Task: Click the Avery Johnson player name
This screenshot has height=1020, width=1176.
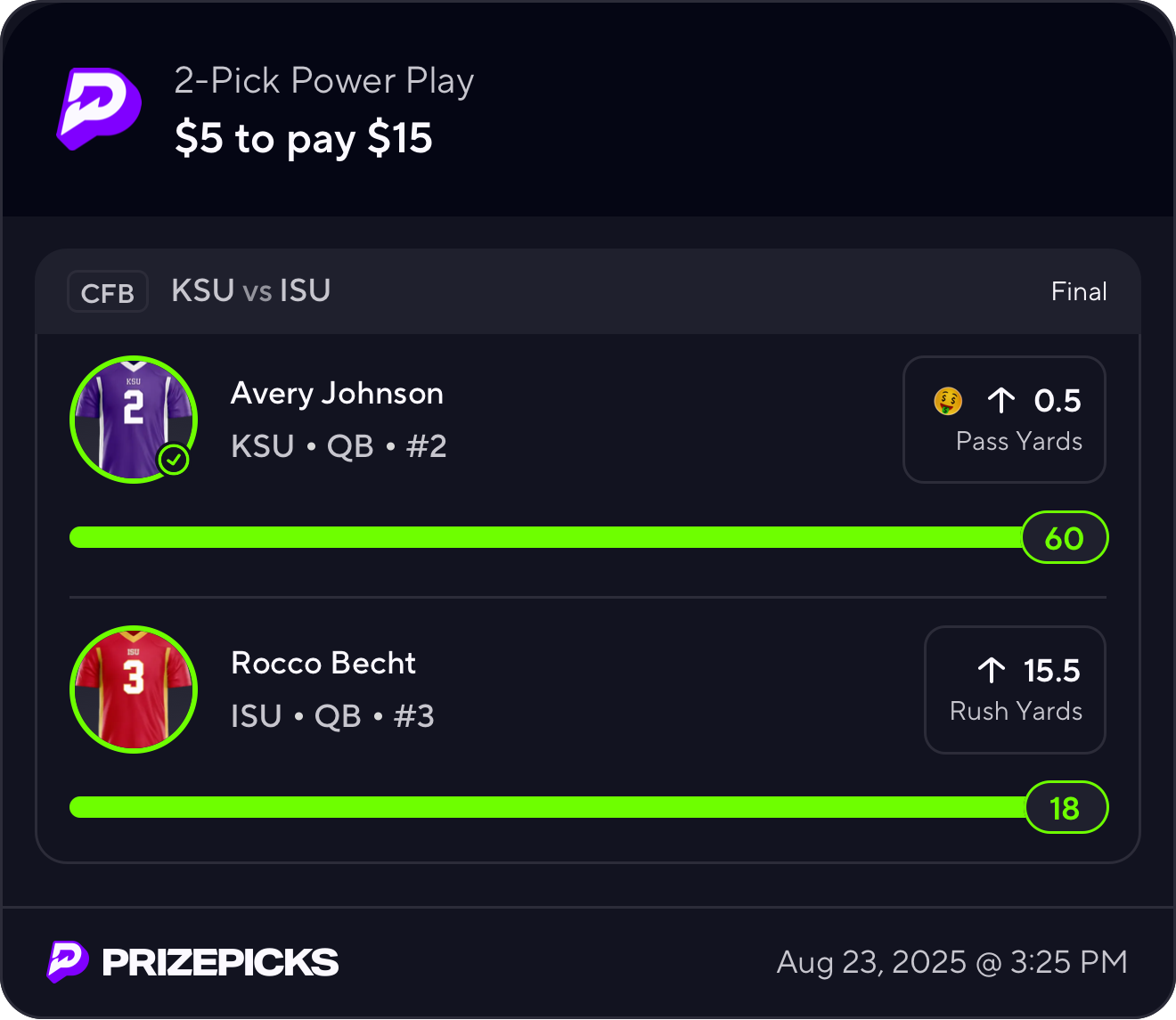Action: [x=337, y=394]
